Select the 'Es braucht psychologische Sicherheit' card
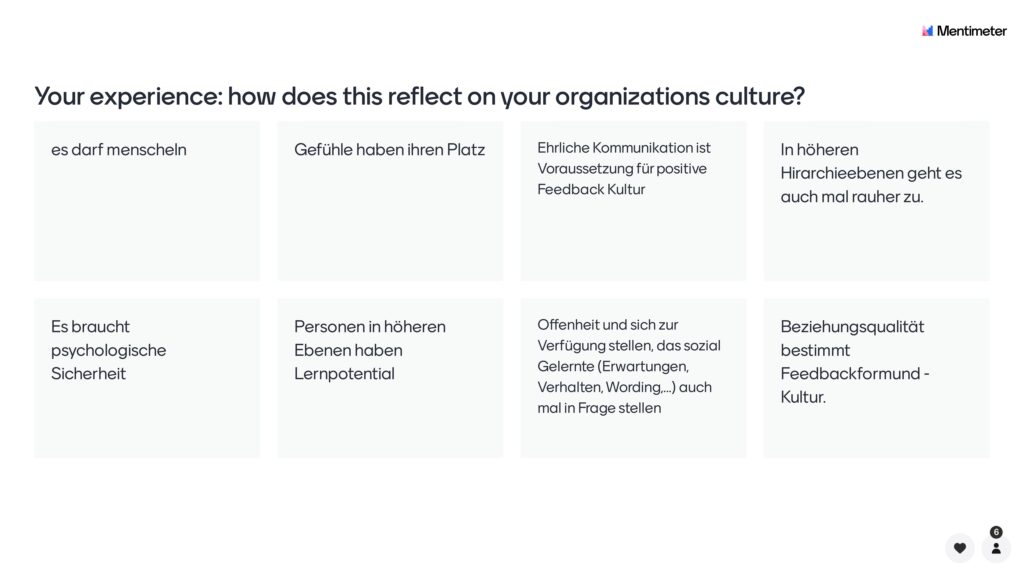1024x576 pixels. (147, 378)
